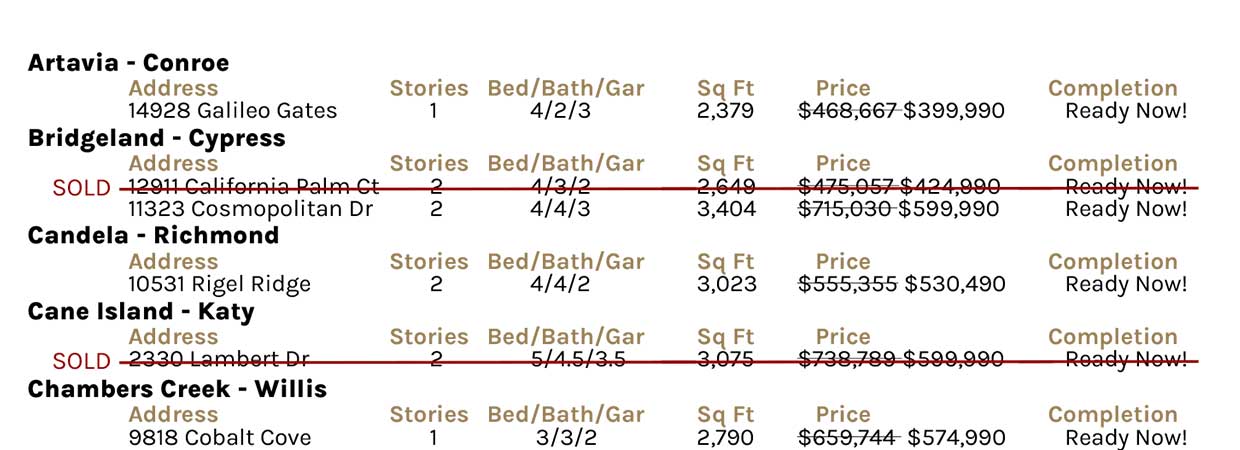Click the Sq Ft column header under Candela
The height and width of the screenshot is (450, 1240).
pos(725,262)
